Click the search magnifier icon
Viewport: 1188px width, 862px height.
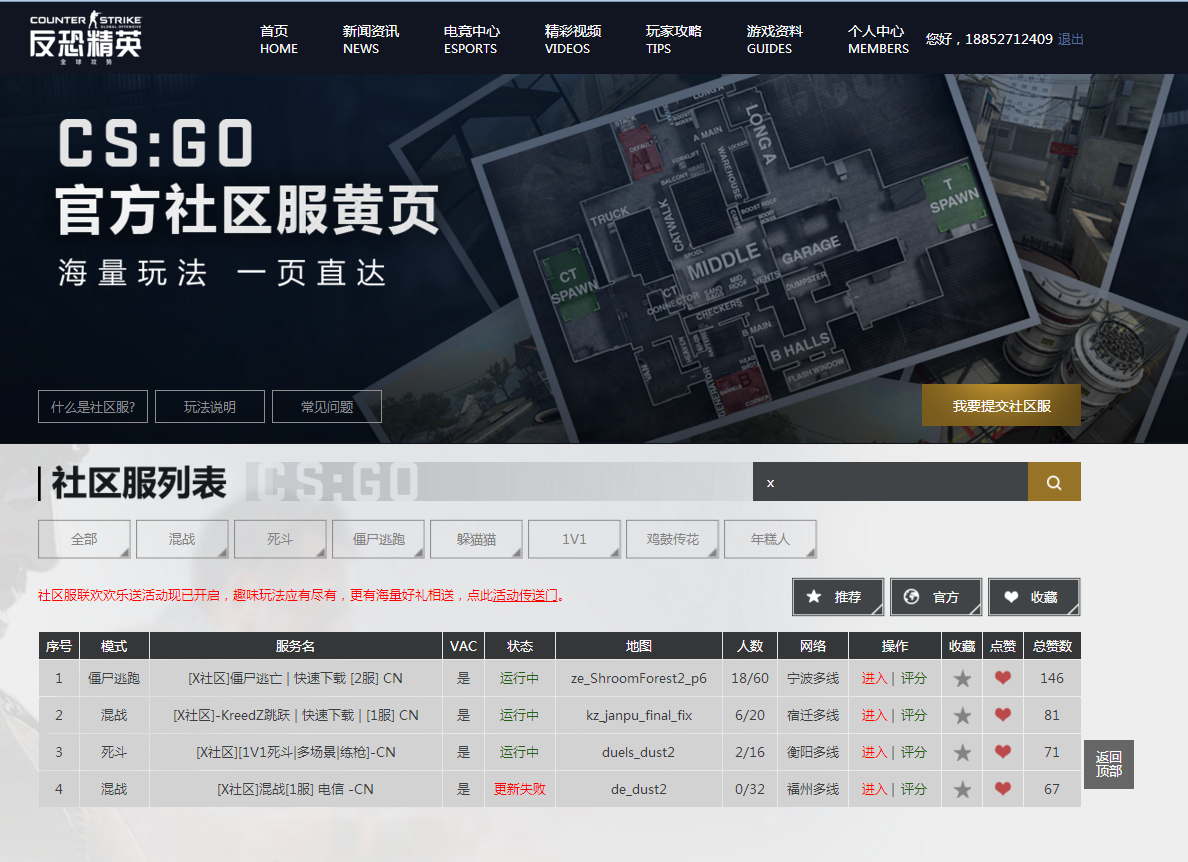tap(1054, 481)
